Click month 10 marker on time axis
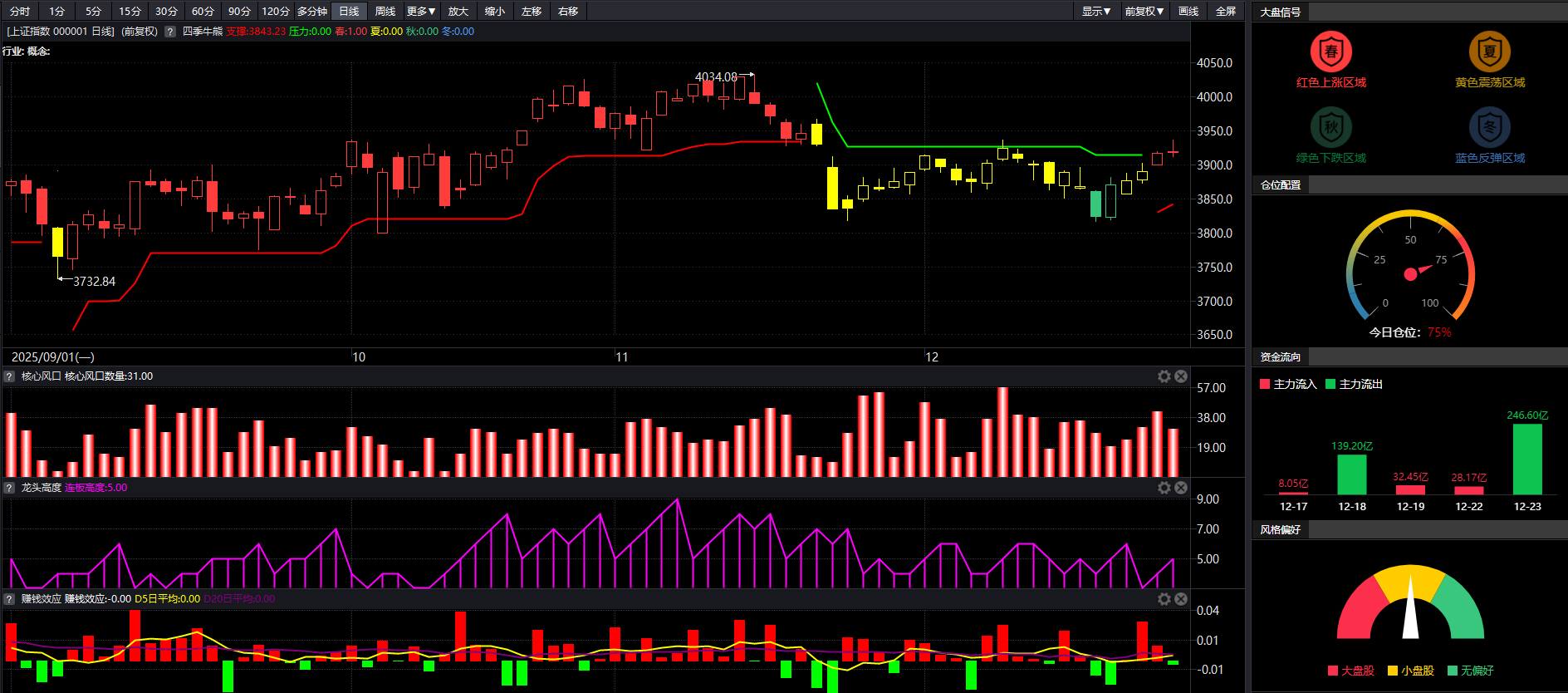This screenshot has width=1568, height=693. pyautogui.click(x=359, y=357)
